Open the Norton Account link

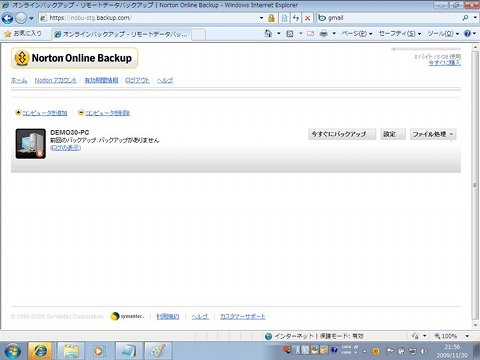(56, 80)
